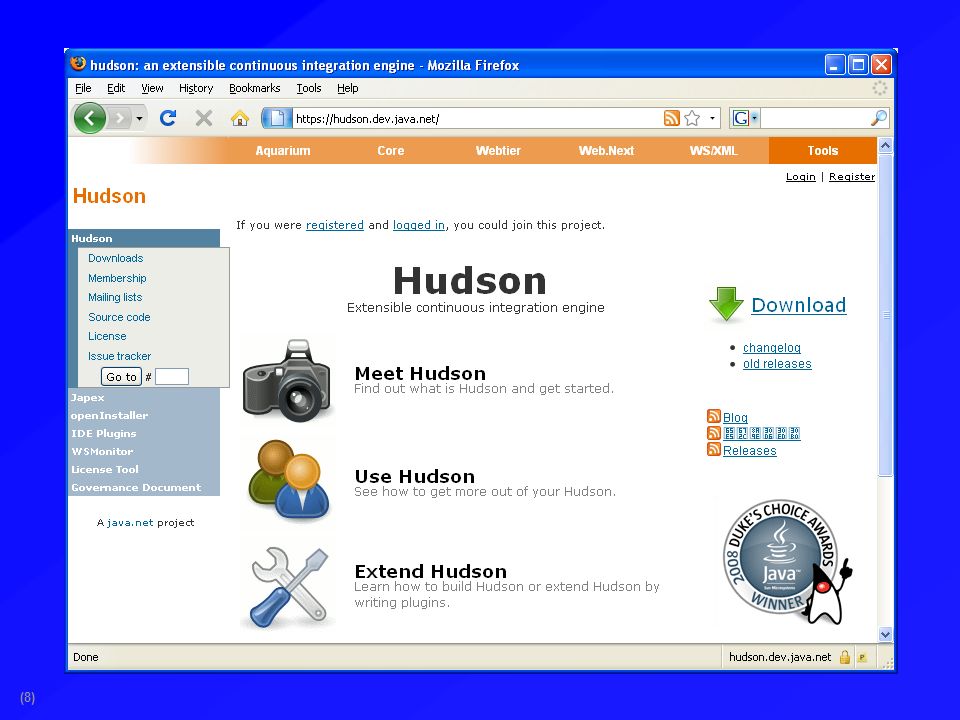Viewport: 960px width, 720px height.
Task: Bookmark this page with the star icon
Action: tap(692, 118)
